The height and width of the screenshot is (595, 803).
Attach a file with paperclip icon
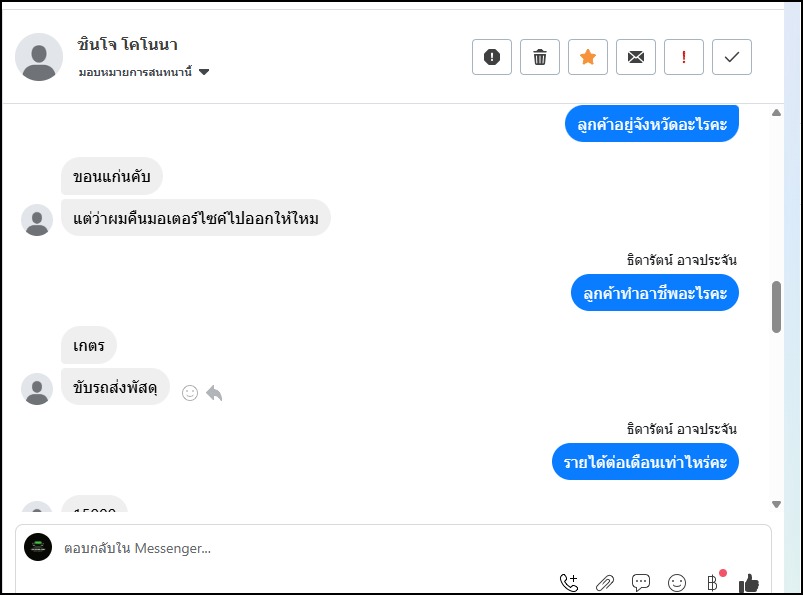point(605,582)
